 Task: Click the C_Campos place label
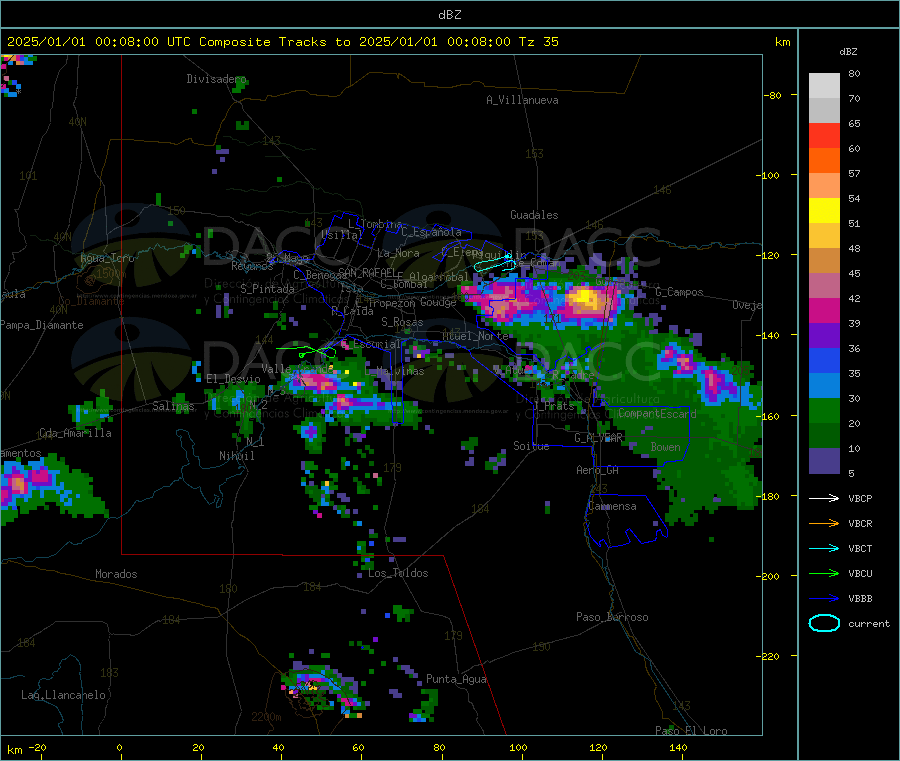tap(679, 292)
